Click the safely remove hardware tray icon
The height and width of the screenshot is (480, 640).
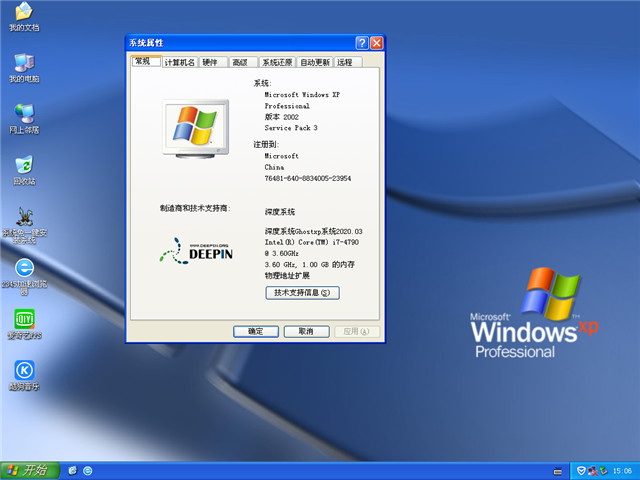(604, 471)
